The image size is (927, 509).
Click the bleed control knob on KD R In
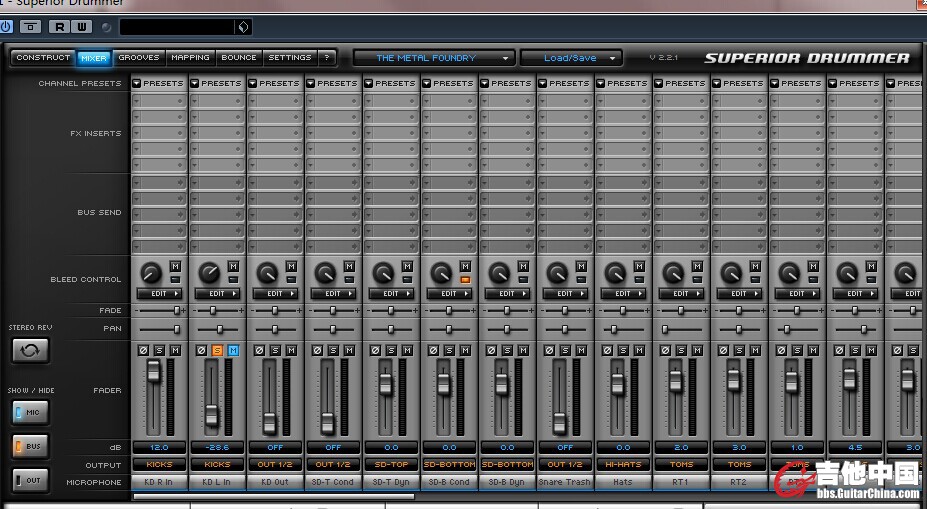coord(151,272)
